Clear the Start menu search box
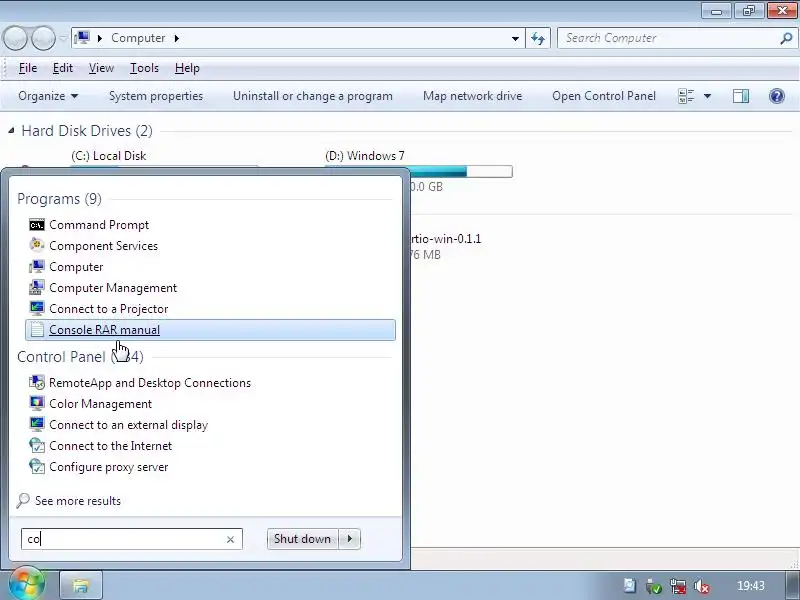The height and width of the screenshot is (600, 800). click(x=230, y=539)
